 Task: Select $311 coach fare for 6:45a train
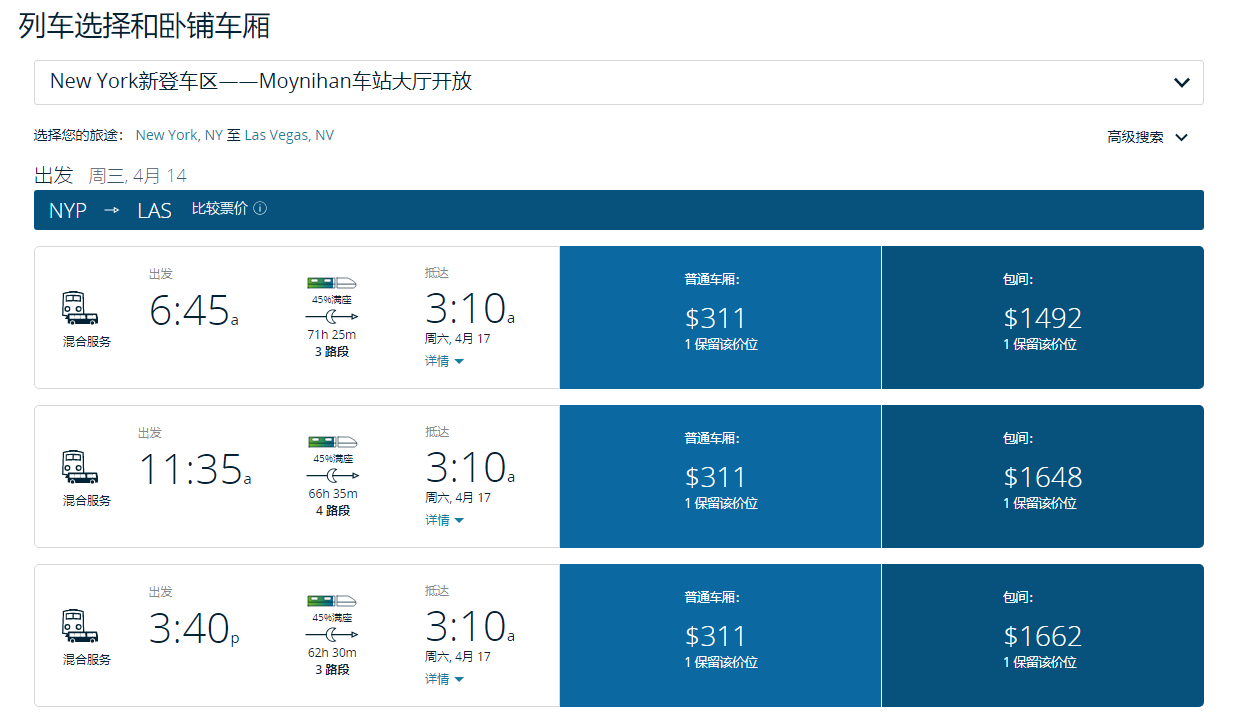click(x=720, y=318)
